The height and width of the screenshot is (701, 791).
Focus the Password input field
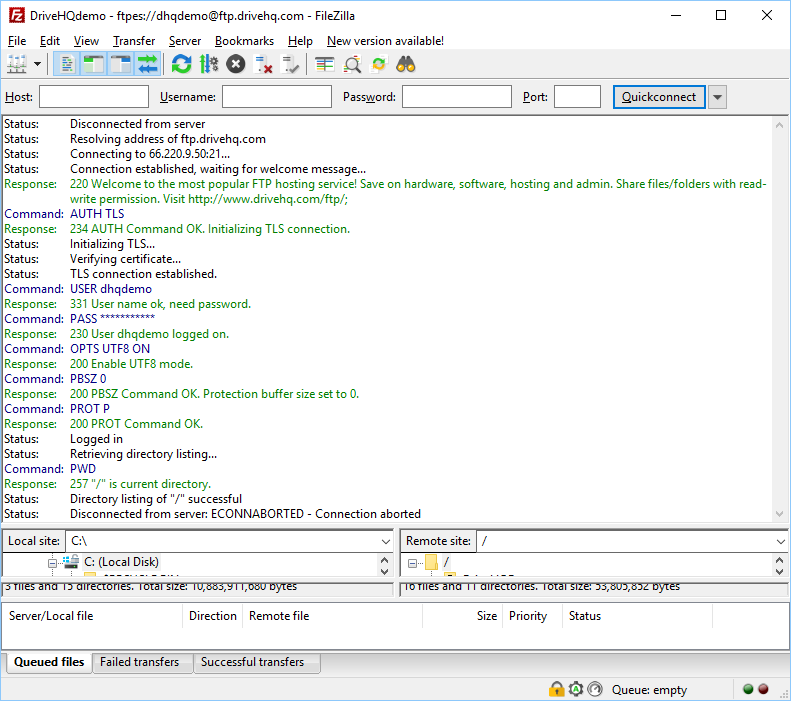[x=457, y=96]
